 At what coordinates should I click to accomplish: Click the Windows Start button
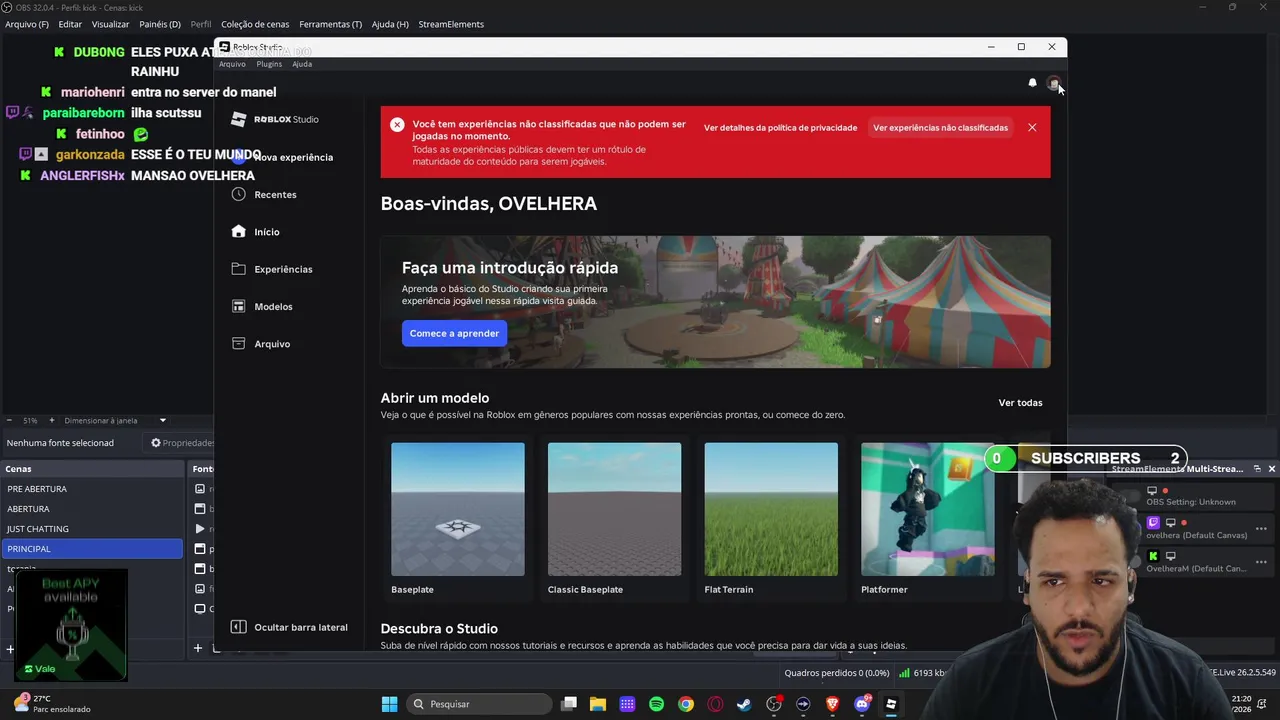click(389, 704)
